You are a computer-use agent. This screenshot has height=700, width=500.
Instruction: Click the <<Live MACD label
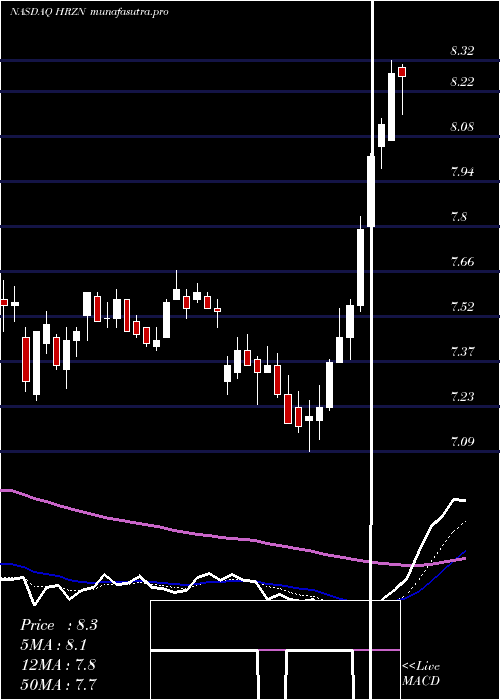pyautogui.click(x=421, y=674)
